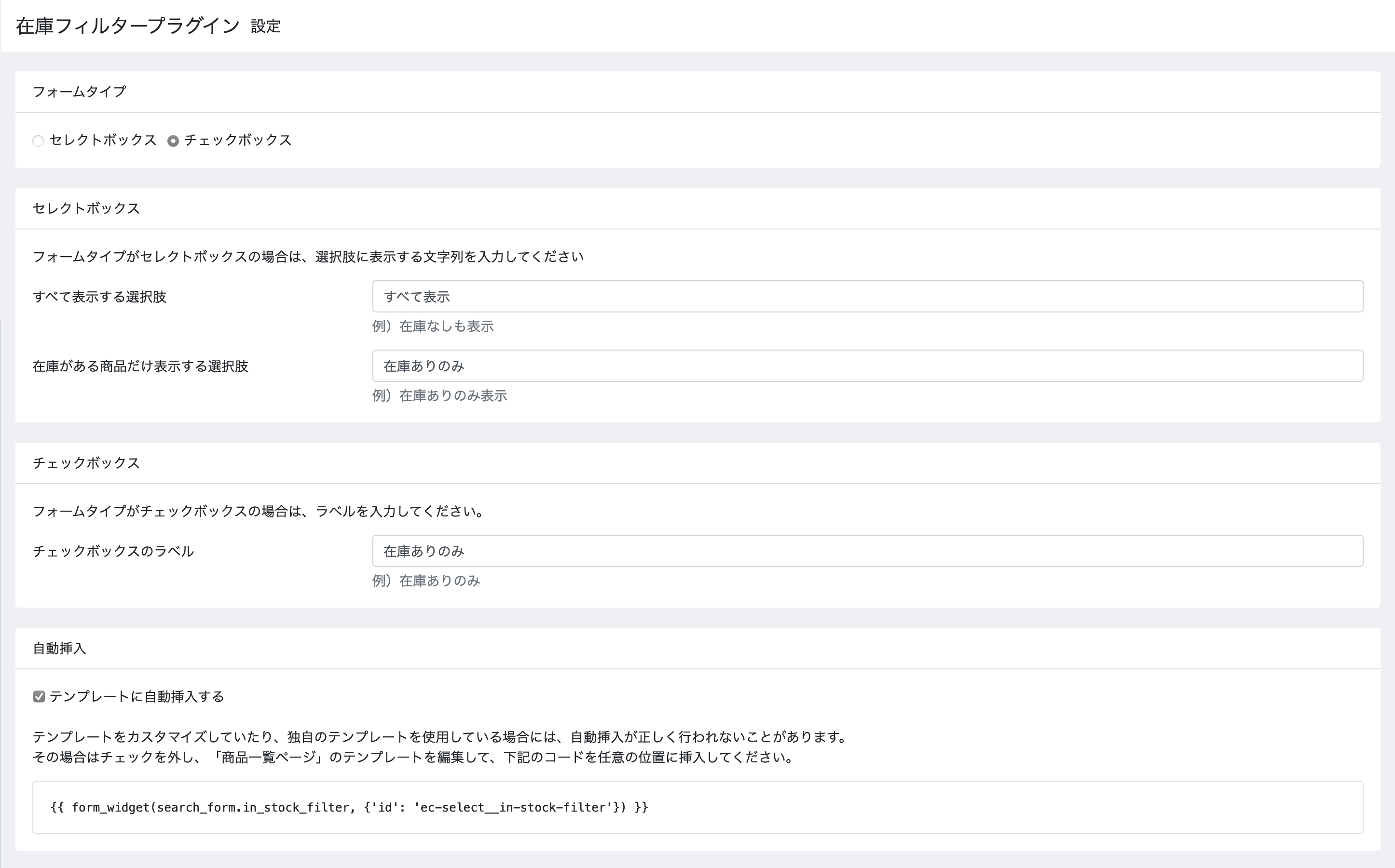Image resolution: width=1395 pixels, height=868 pixels.
Task: Click the 設定 subtitle beside page title
Action: pos(265,27)
